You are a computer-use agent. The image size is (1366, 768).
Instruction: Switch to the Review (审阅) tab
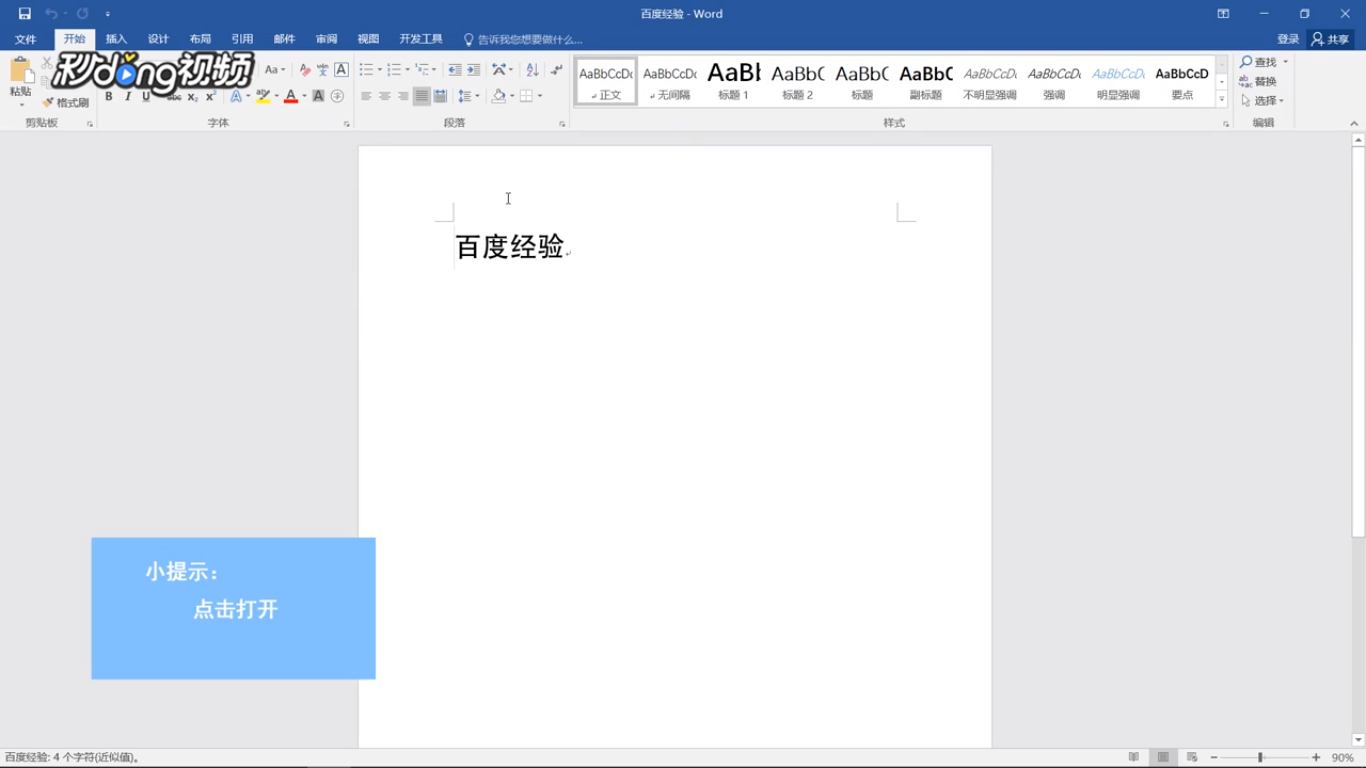tap(327, 39)
